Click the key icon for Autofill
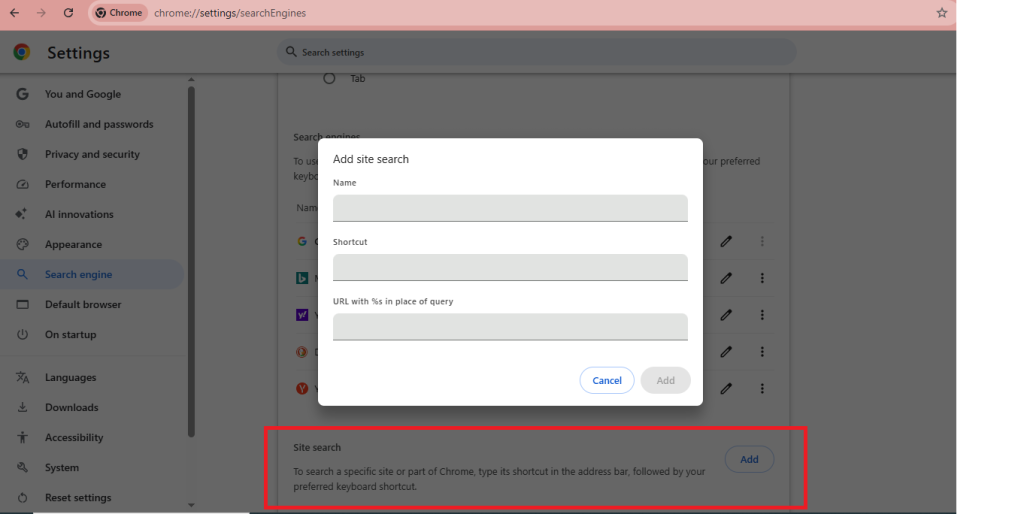Screen dimensions: 1024x514 point(22,124)
